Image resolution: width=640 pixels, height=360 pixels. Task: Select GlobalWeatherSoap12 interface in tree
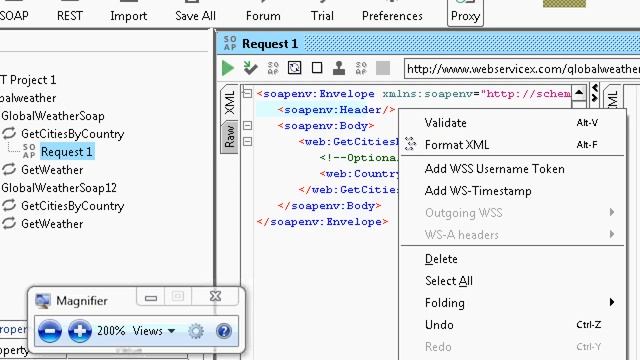[59, 188]
